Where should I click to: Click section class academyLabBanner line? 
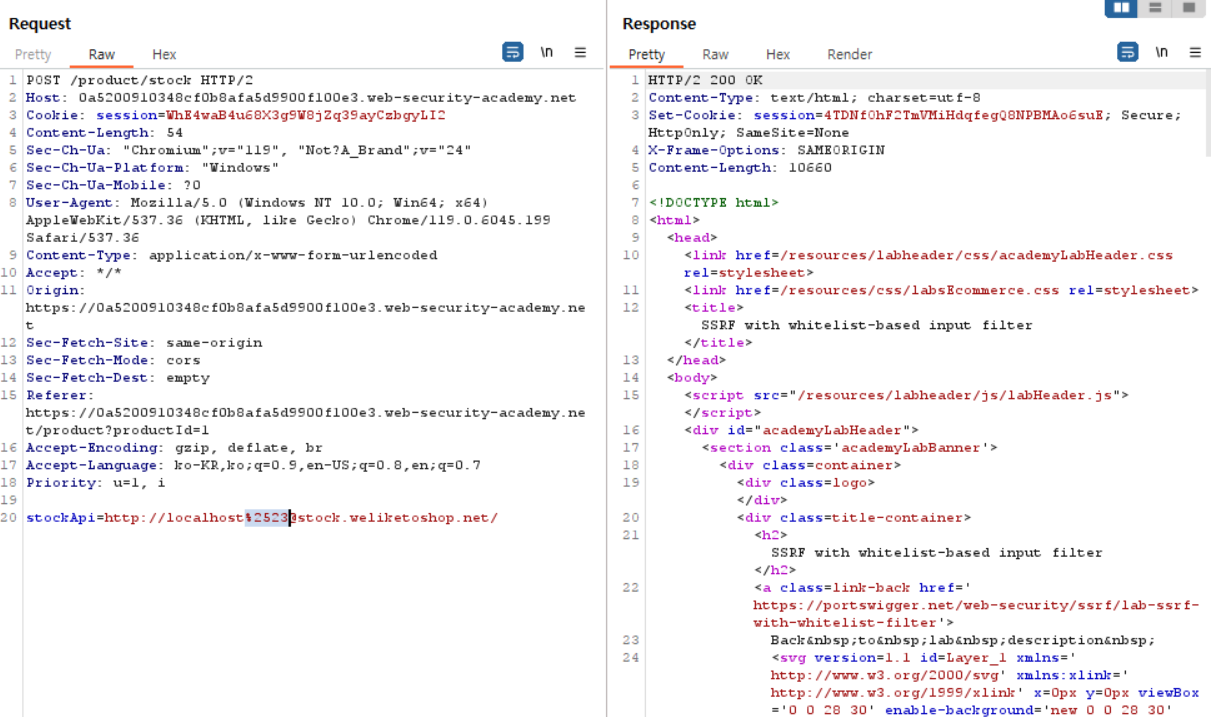pyautogui.click(x=849, y=448)
